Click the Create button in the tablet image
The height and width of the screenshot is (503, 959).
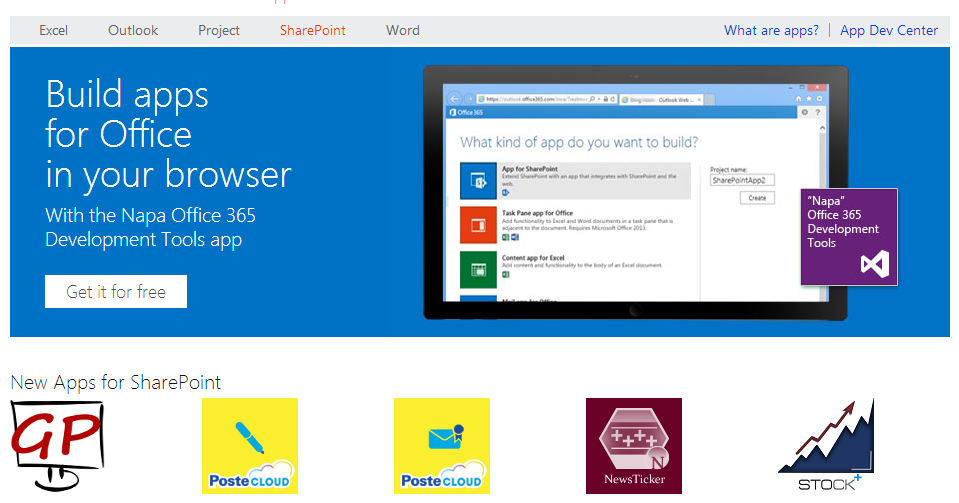757,198
